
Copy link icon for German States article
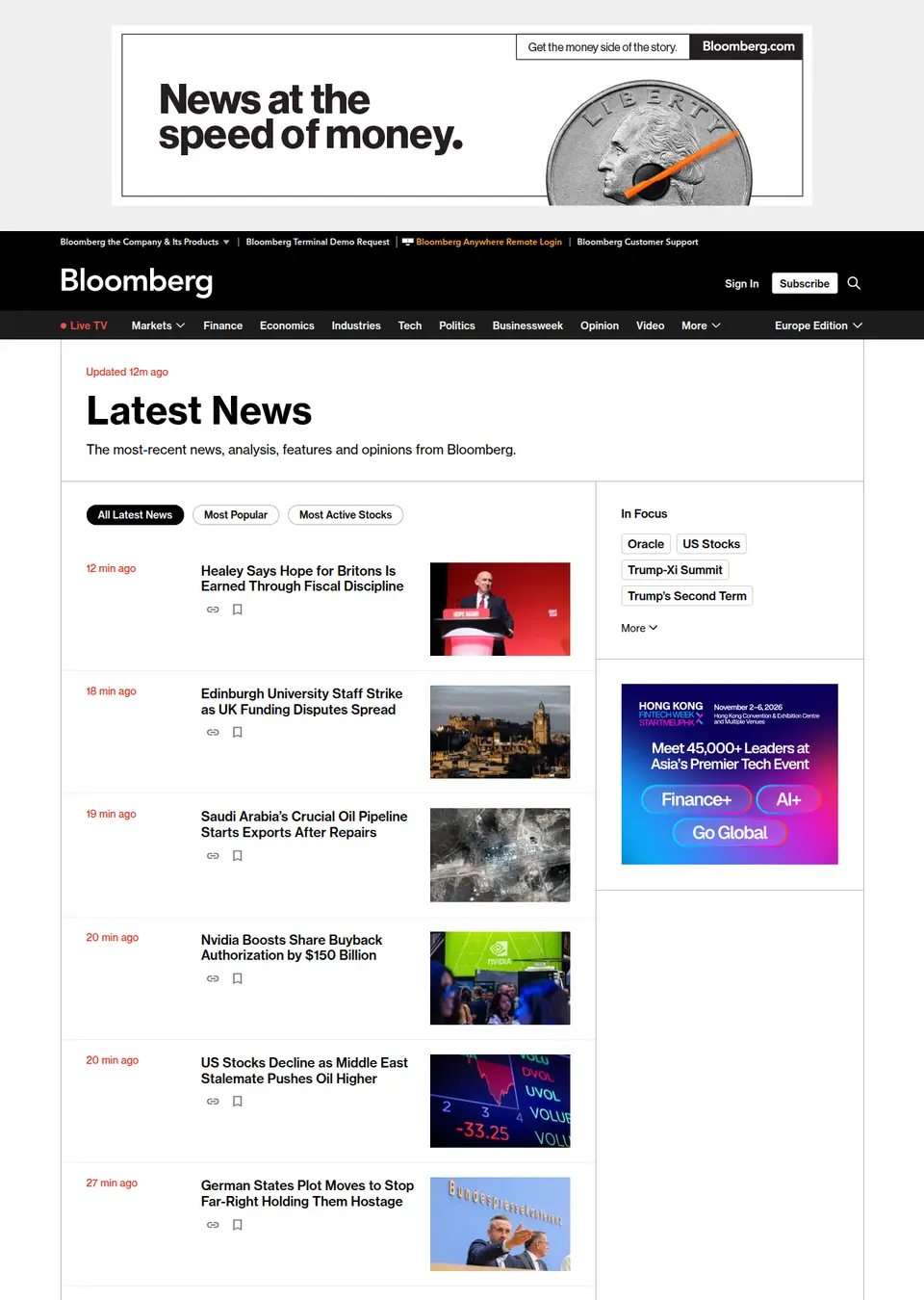tap(213, 1225)
